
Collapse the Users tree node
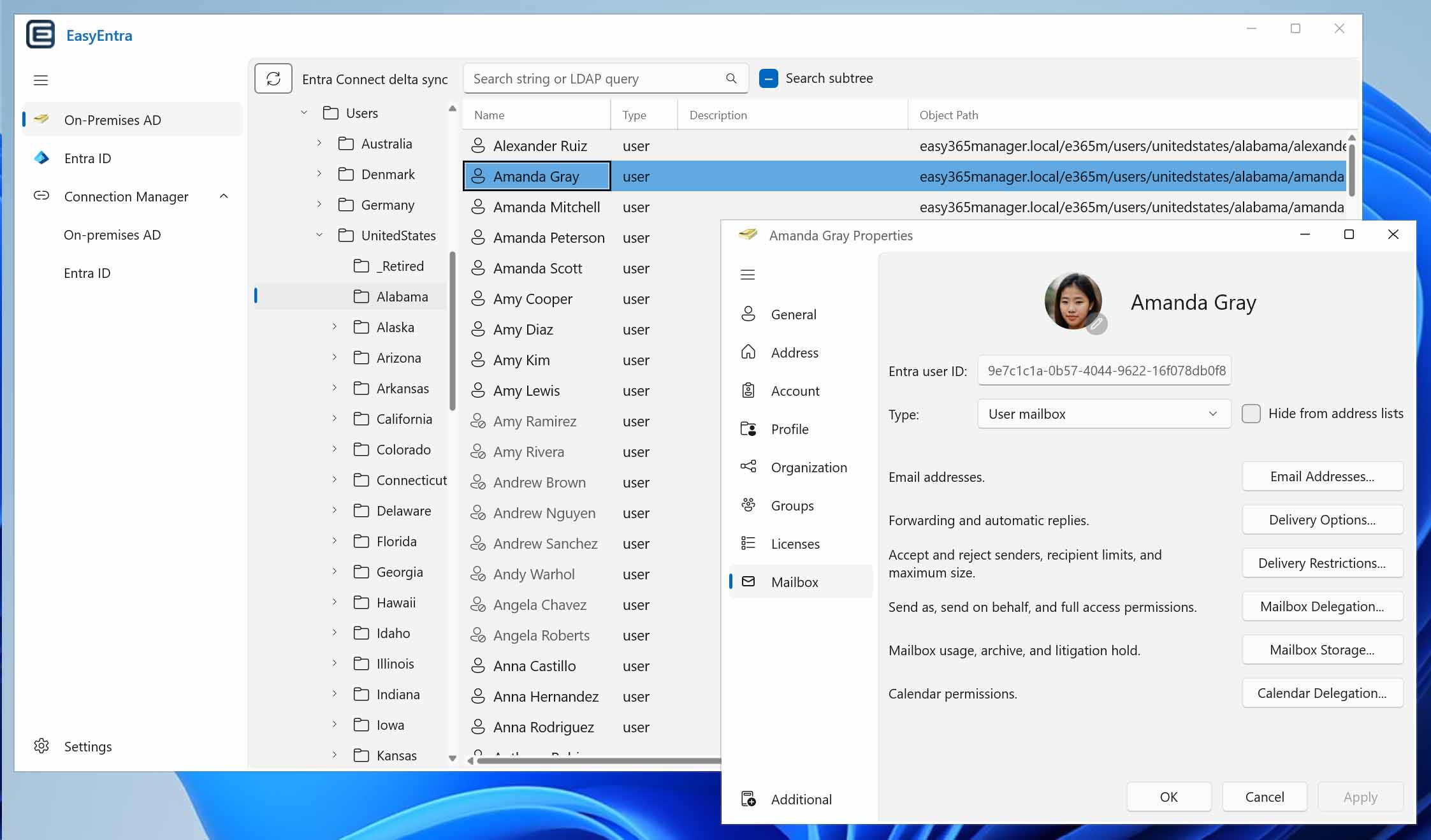pyautogui.click(x=304, y=113)
